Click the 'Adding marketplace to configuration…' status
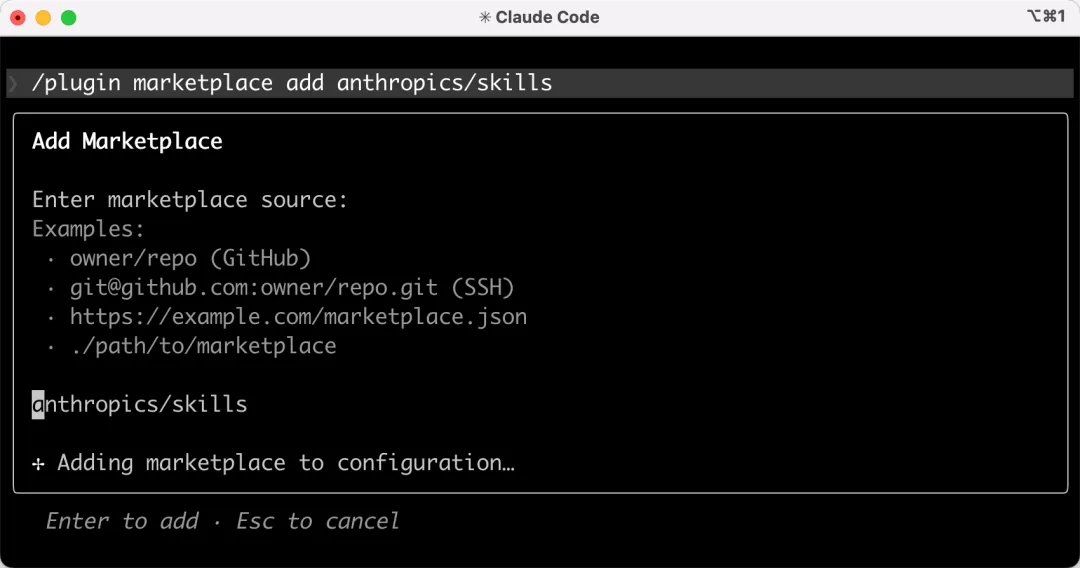 point(285,463)
